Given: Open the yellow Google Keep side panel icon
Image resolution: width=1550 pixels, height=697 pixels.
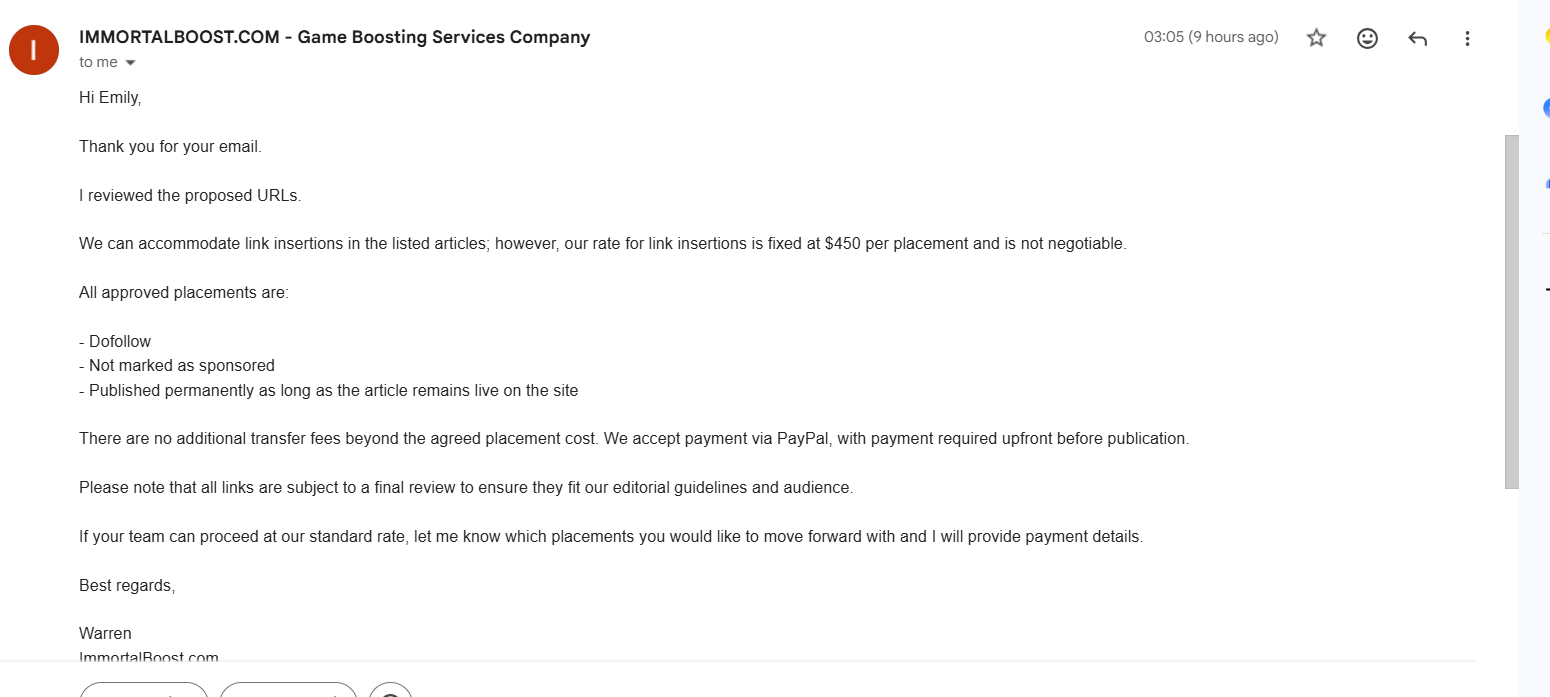Looking at the screenshot, I should 1546,38.
